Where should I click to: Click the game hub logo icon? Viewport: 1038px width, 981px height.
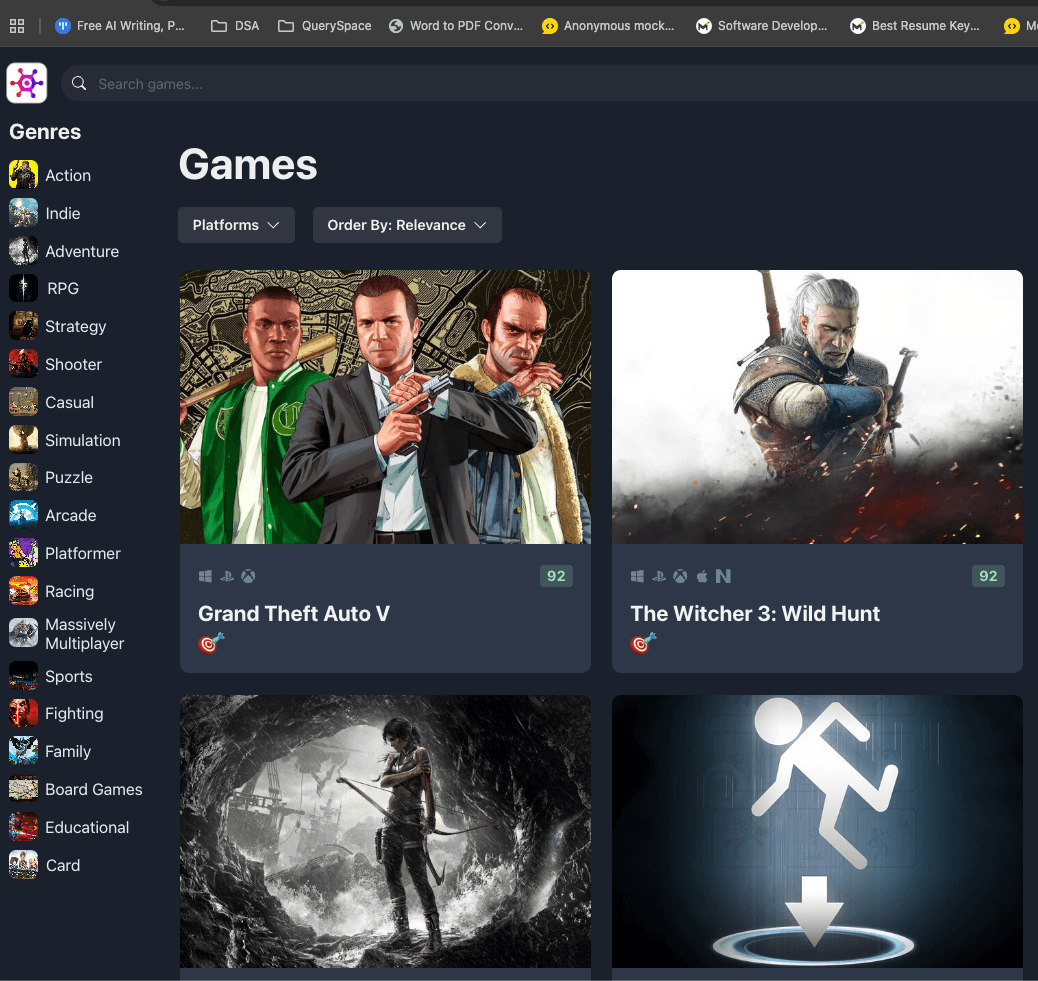coord(27,83)
